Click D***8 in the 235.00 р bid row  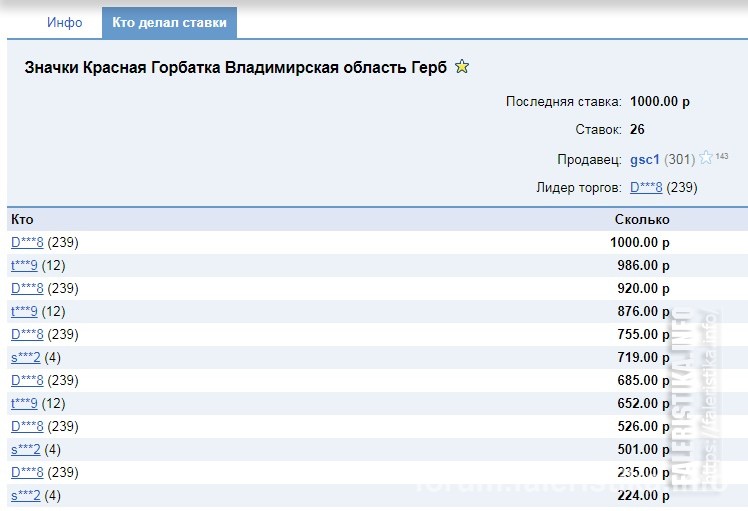coord(27,472)
